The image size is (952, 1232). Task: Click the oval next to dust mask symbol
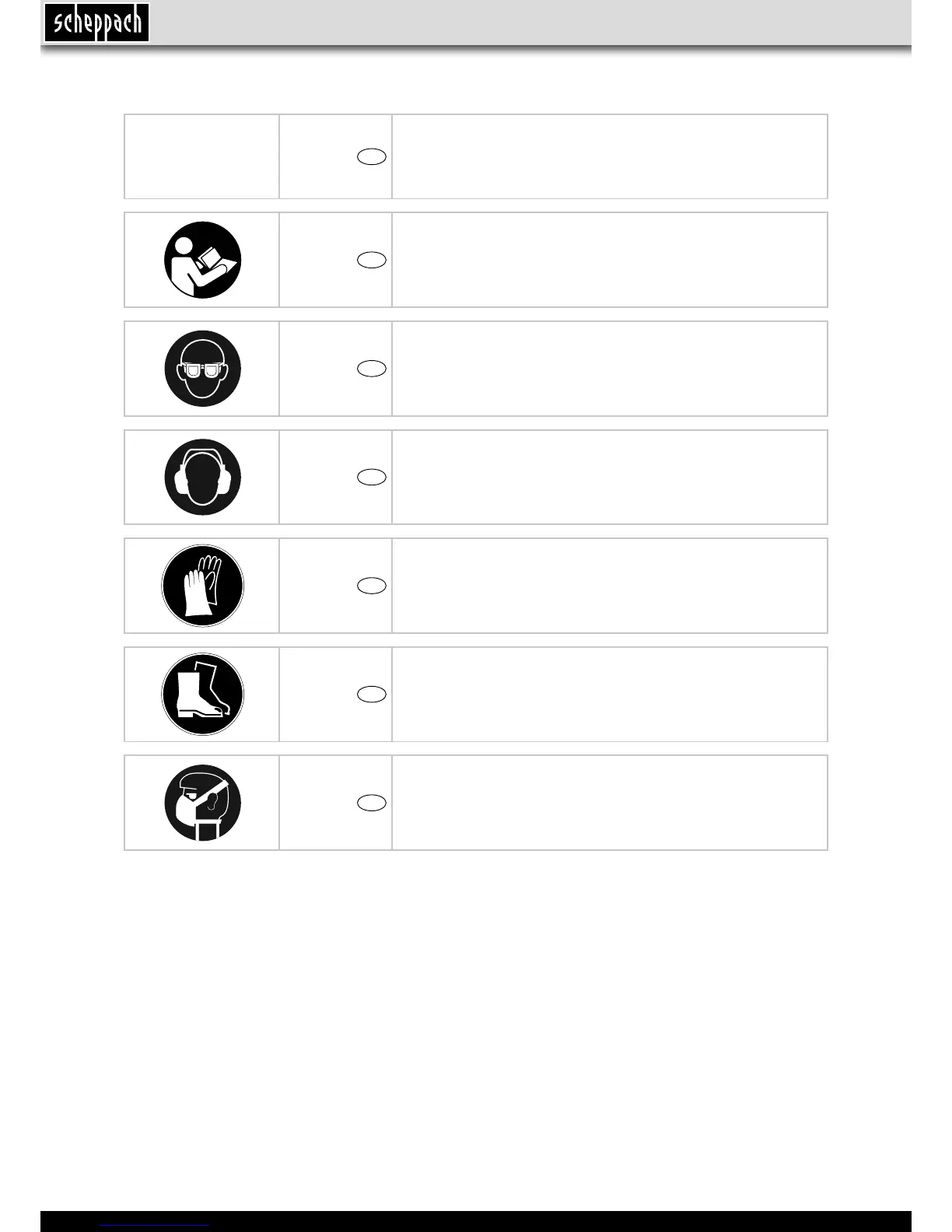(x=372, y=803)
